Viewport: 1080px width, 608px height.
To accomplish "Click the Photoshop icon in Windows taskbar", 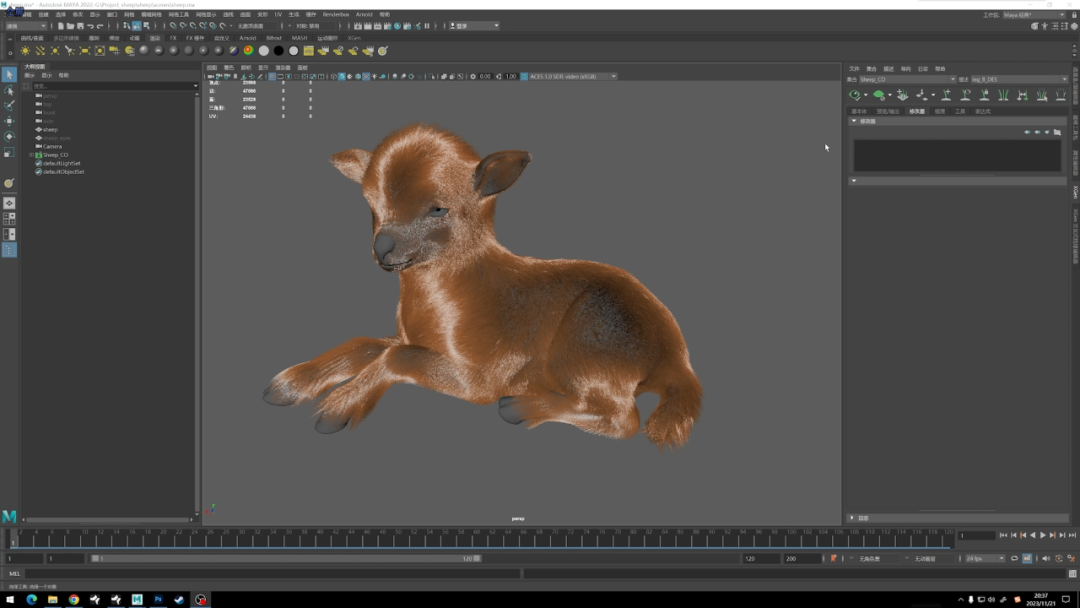I will click(158, 600).
